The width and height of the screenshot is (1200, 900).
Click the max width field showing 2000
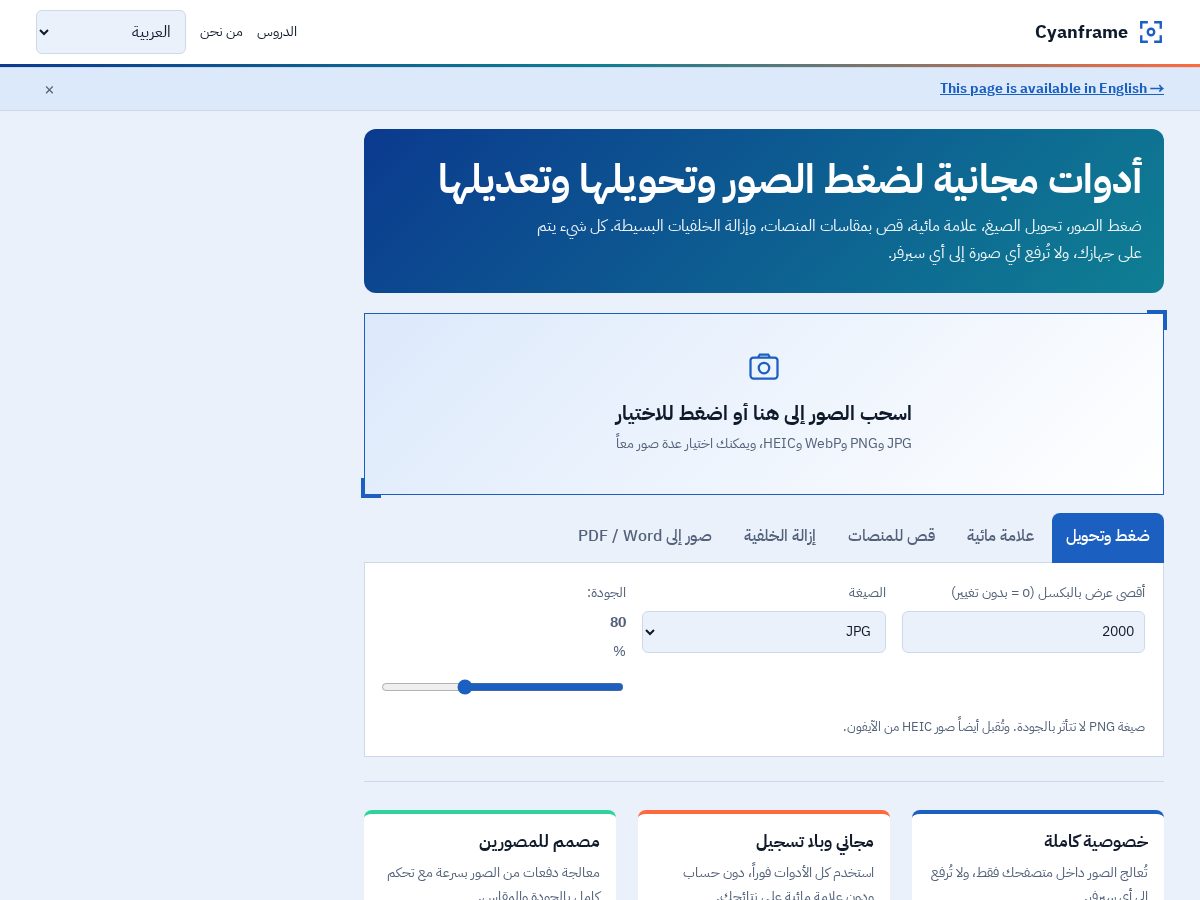click(x=1023, y=632)
